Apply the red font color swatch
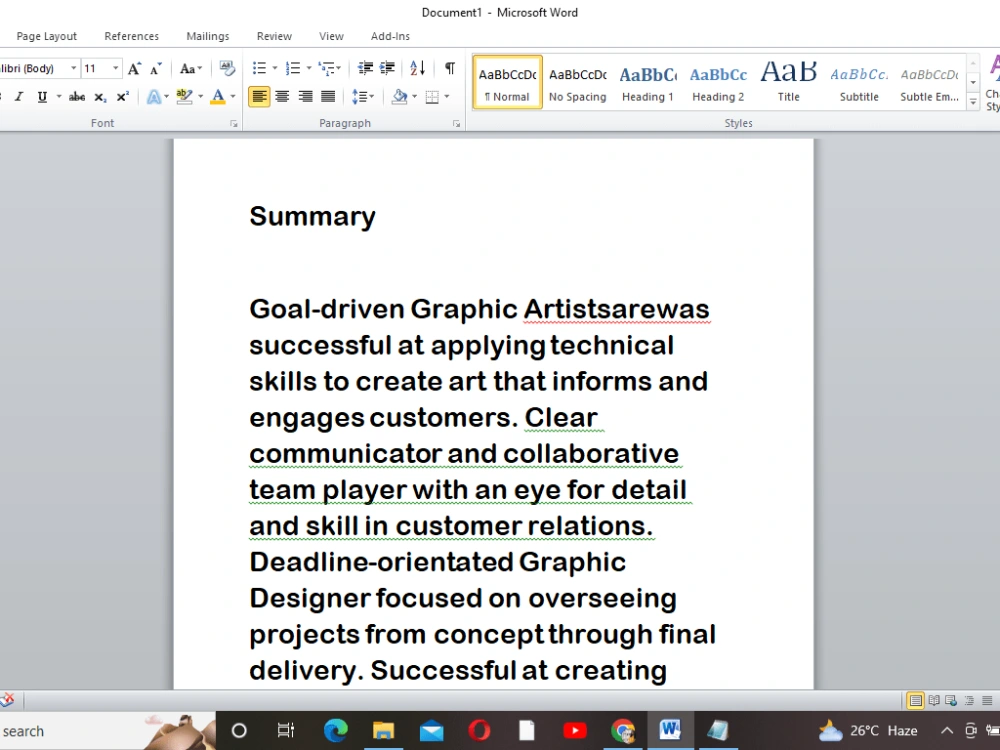The height and width of the screenshot is (750, 1000). 218,97
